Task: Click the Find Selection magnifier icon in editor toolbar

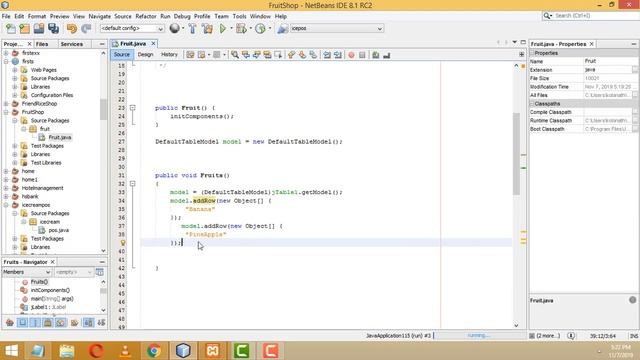Action: click(235, 55)
